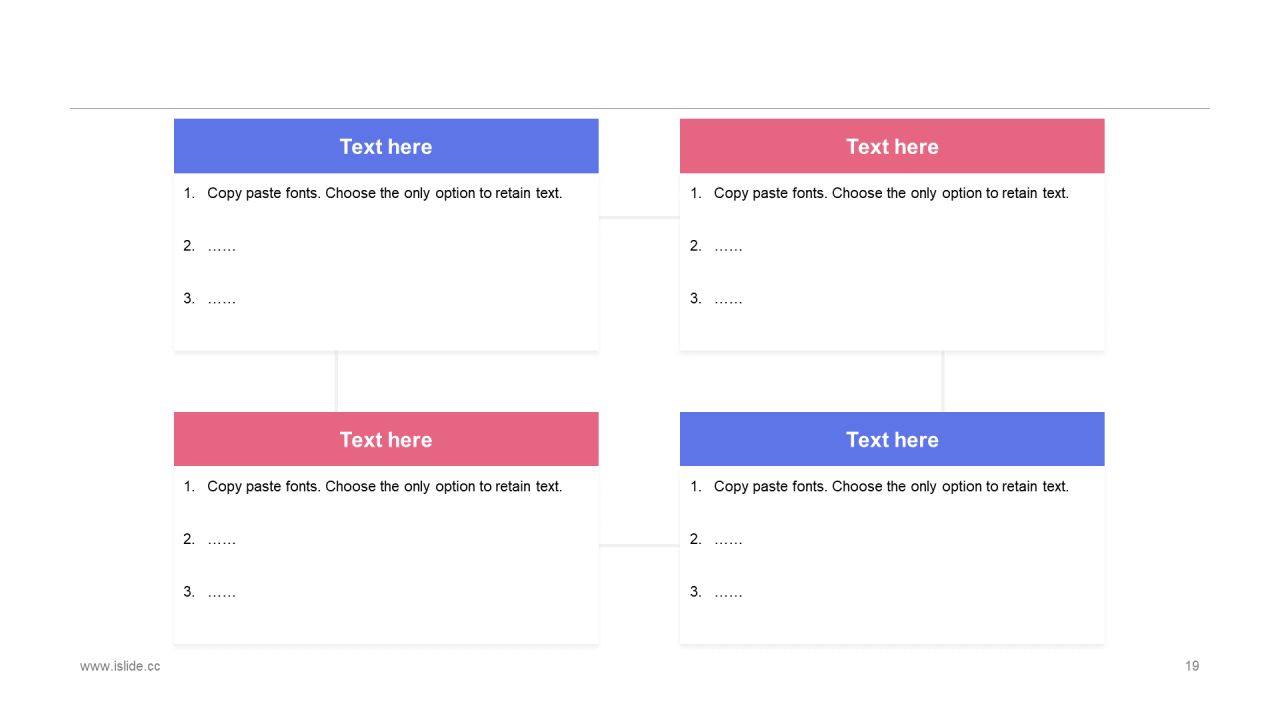Click item 1 text in bottom-right box
Screen dimensions: 1280x720
(x=891, y=487)
